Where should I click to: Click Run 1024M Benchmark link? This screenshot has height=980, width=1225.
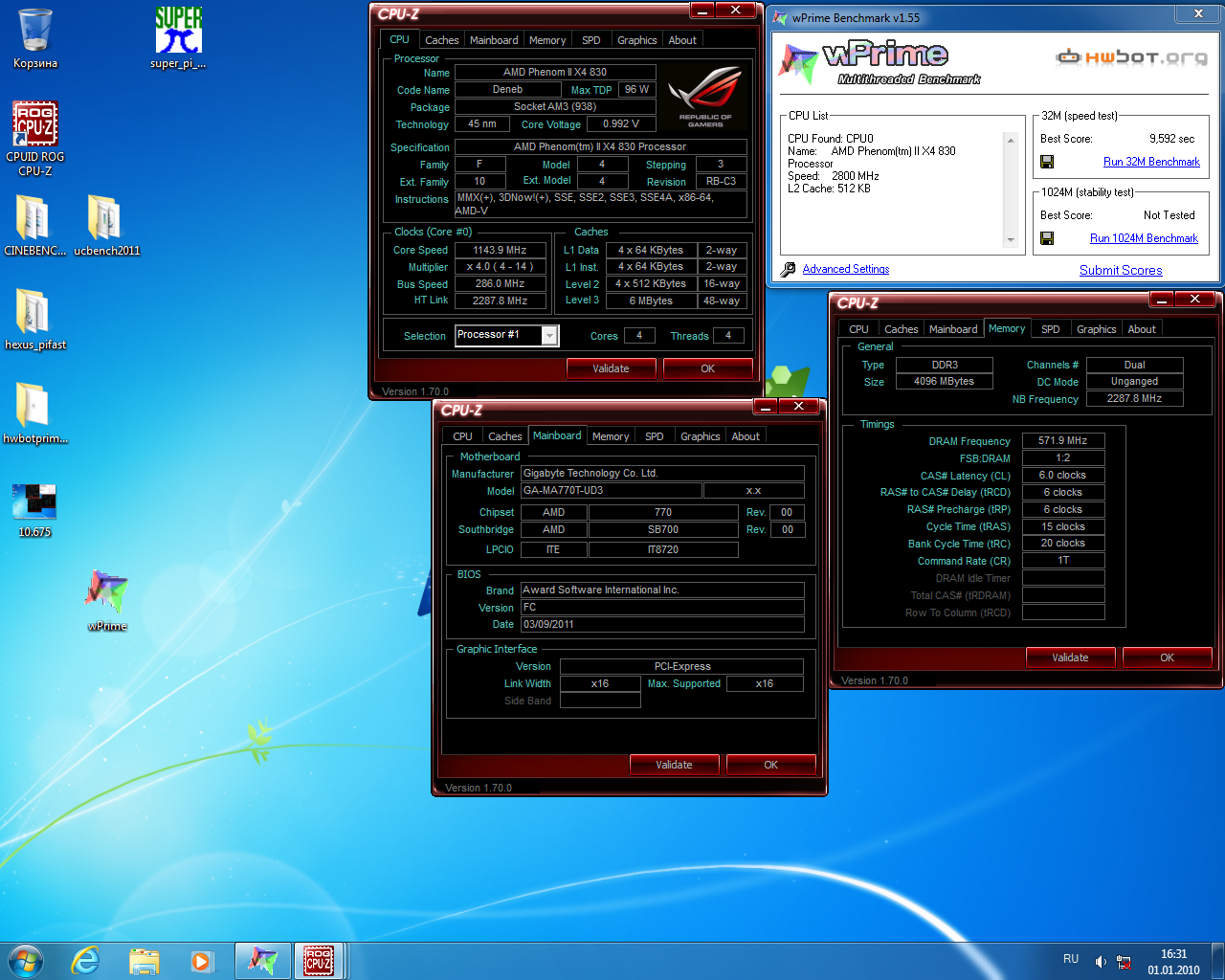(1144, 238)
